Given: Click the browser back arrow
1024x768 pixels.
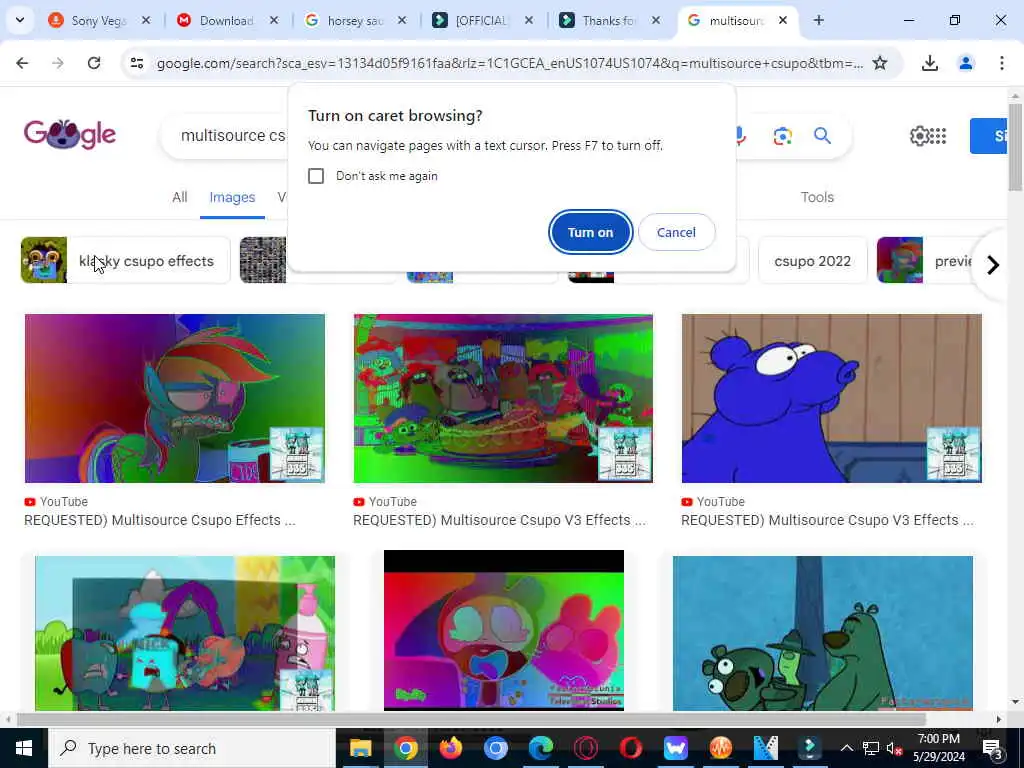Looking at the screenshot, I should [22, 63].
